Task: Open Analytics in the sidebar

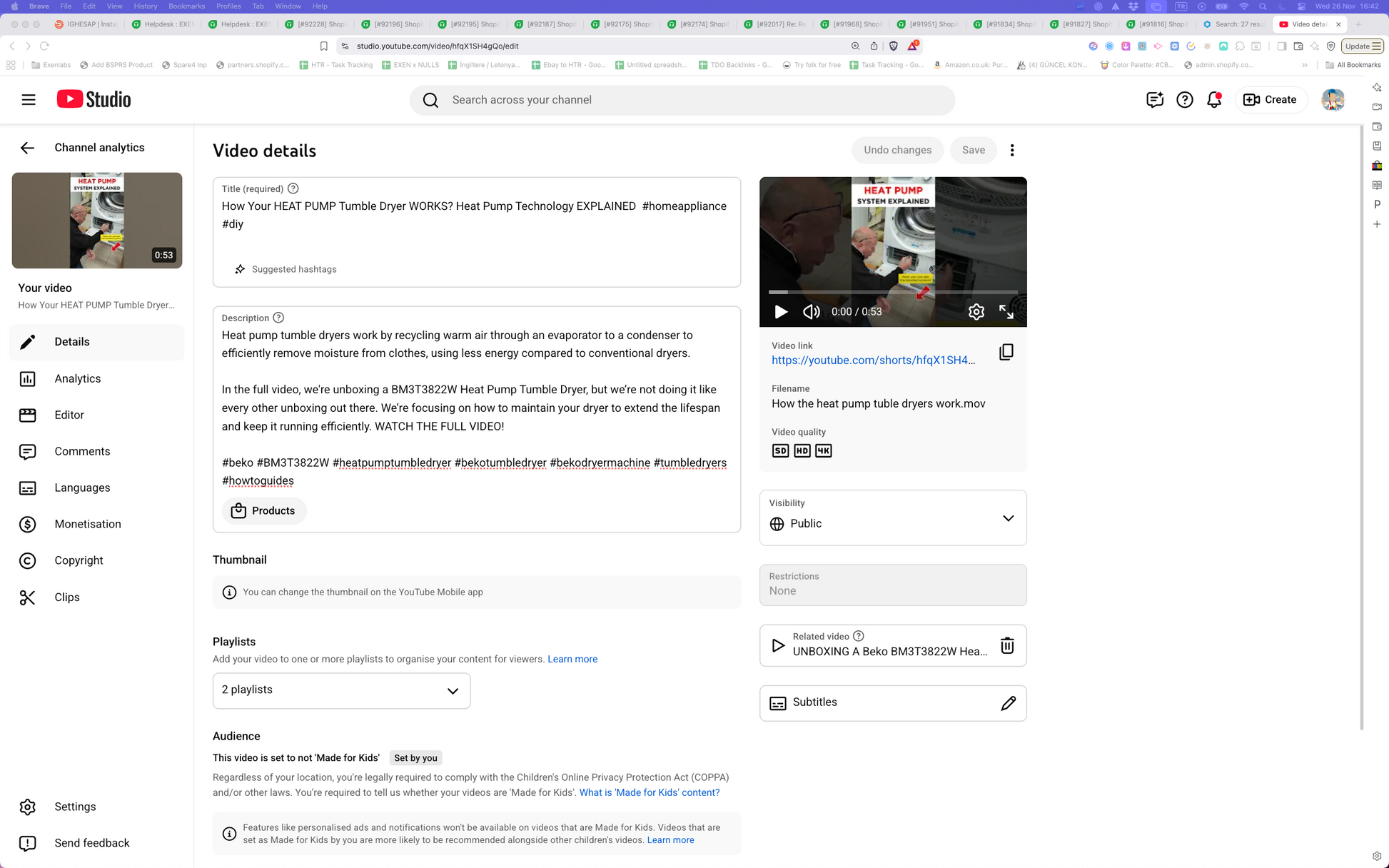Action: pyautogui.click(x=77, y=378)
